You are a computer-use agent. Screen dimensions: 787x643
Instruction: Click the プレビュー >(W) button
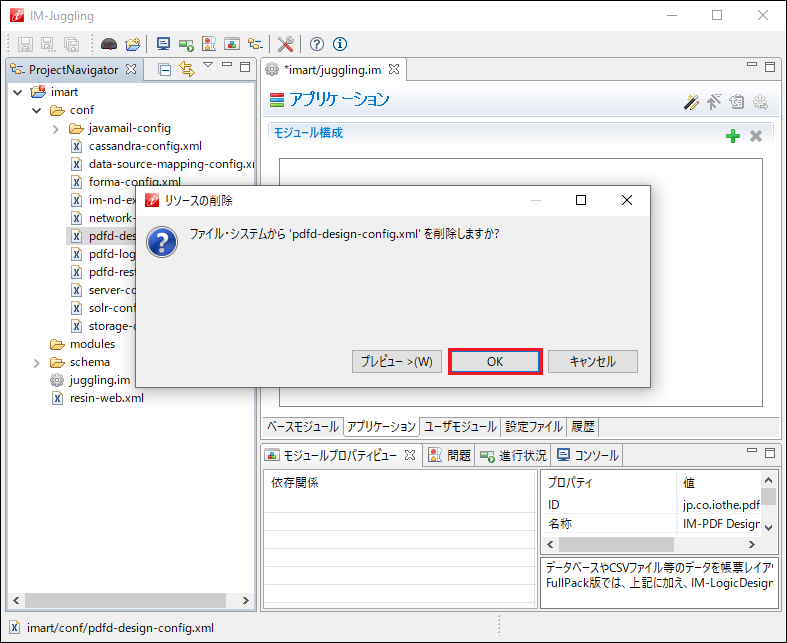point(397,361)
